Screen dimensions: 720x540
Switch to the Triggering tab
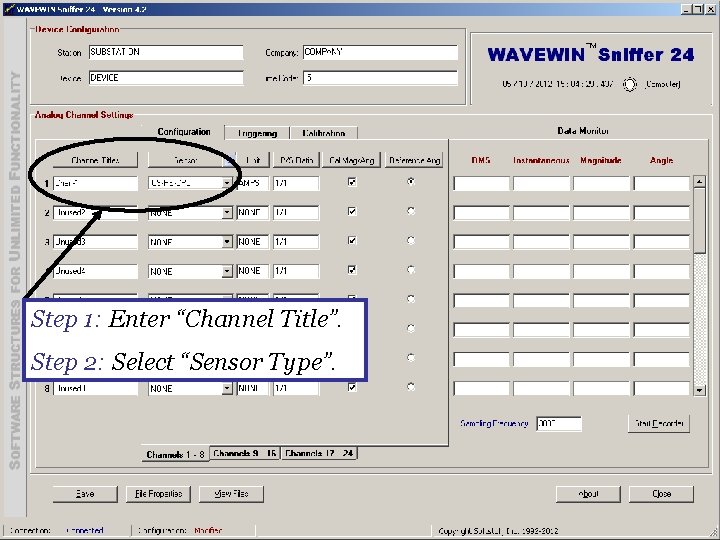click(257, 133)
